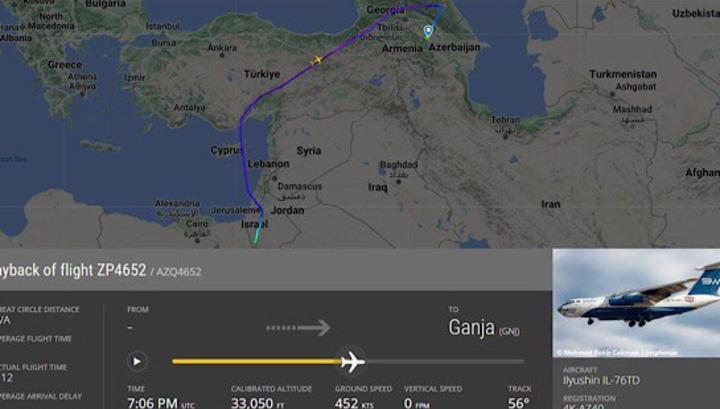Click the GNJ airport code
This screenshot has width=720, height=409.
pos(509,331)
